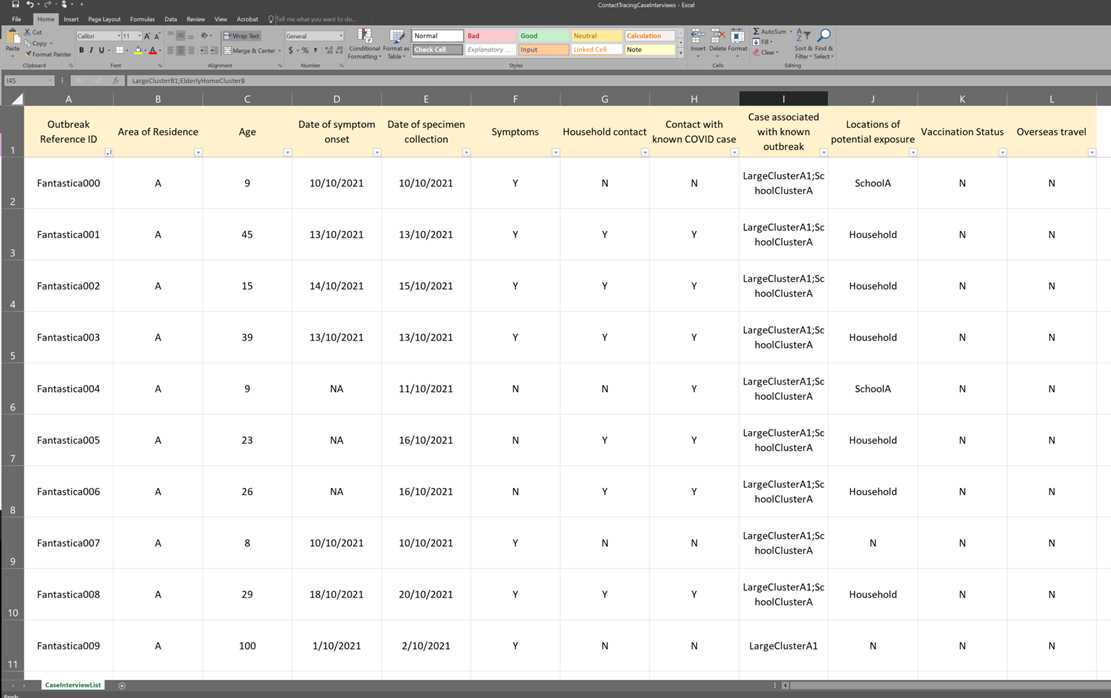This screenshot has width=1111, height=698.
Task: Apply the Note cell style
Action: [x=650, y=50]
